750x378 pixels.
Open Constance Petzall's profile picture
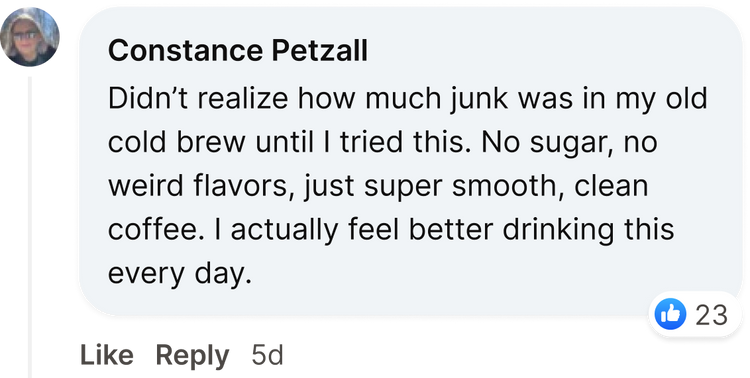pyautogui.click(x=30, y=37)
